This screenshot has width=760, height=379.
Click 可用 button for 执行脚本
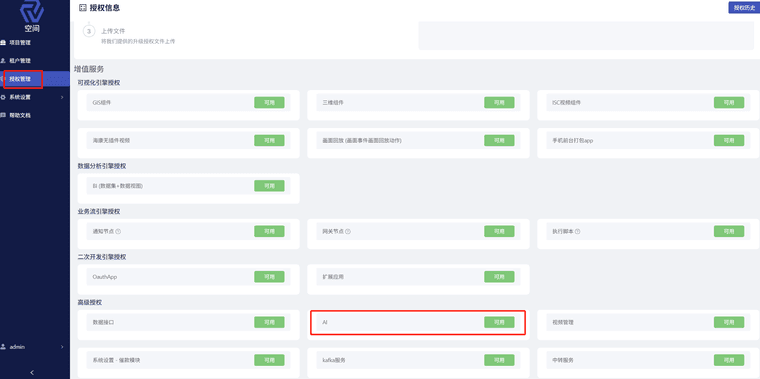coord(728,231)
